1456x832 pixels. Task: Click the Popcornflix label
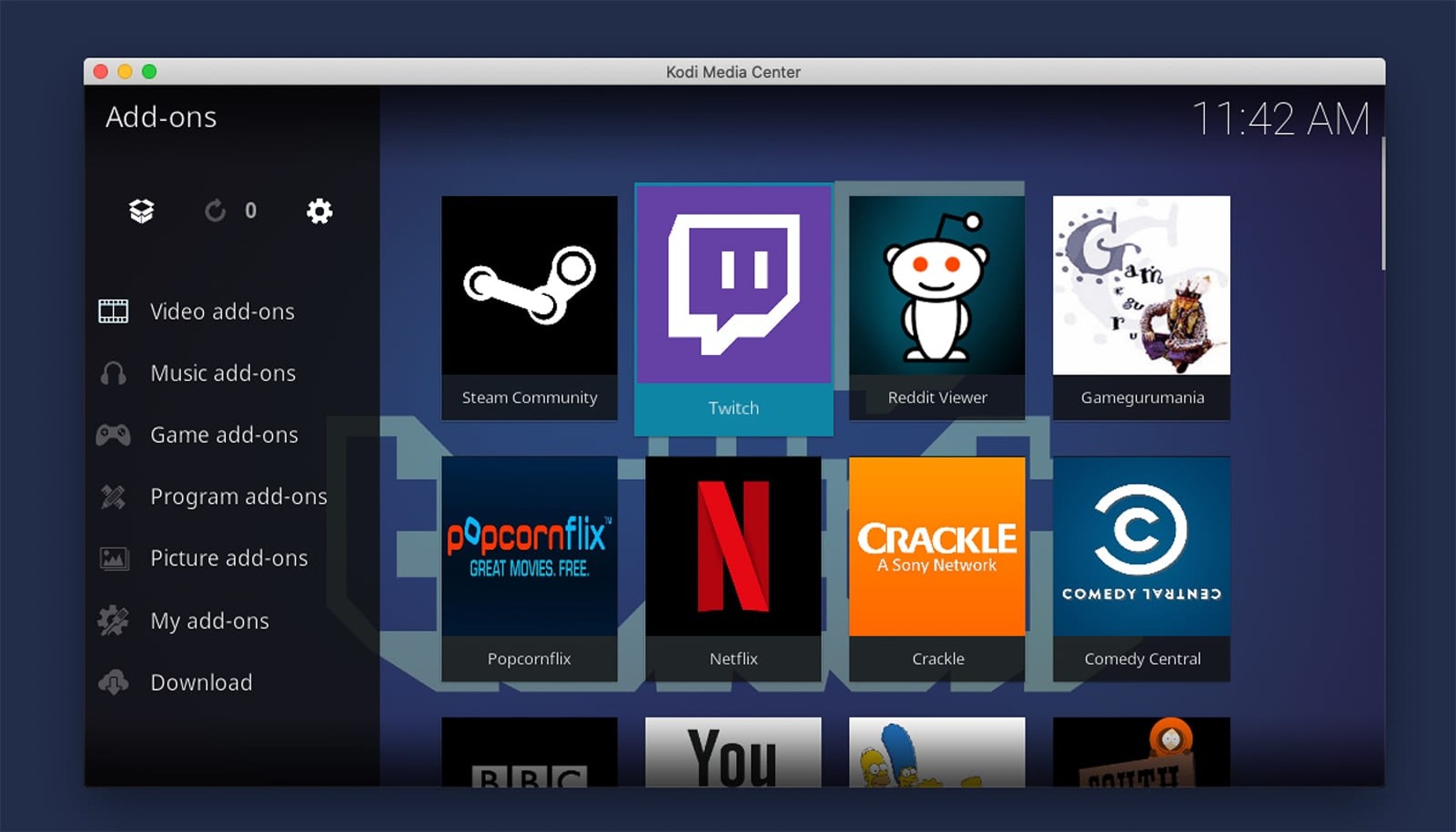[x=529, y=659]
